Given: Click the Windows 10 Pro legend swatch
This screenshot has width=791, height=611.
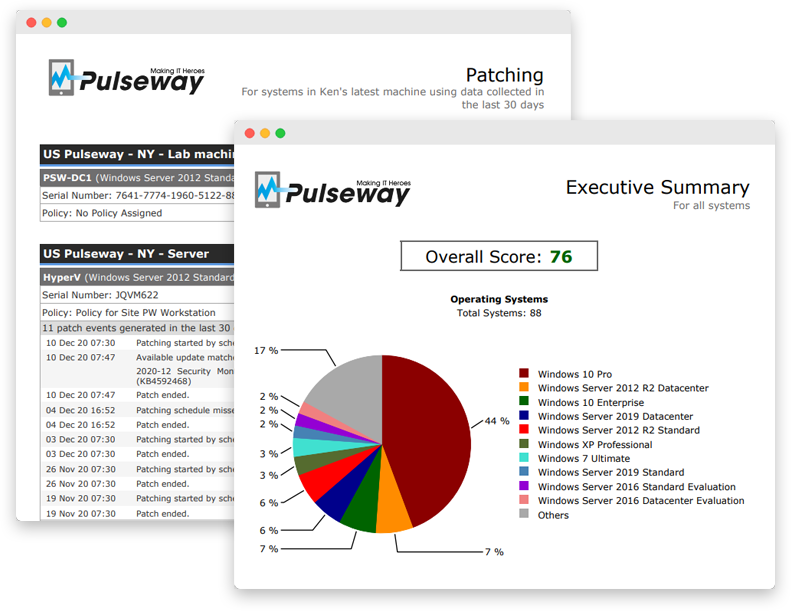Looking at the screenshot, I should [524, 373].
